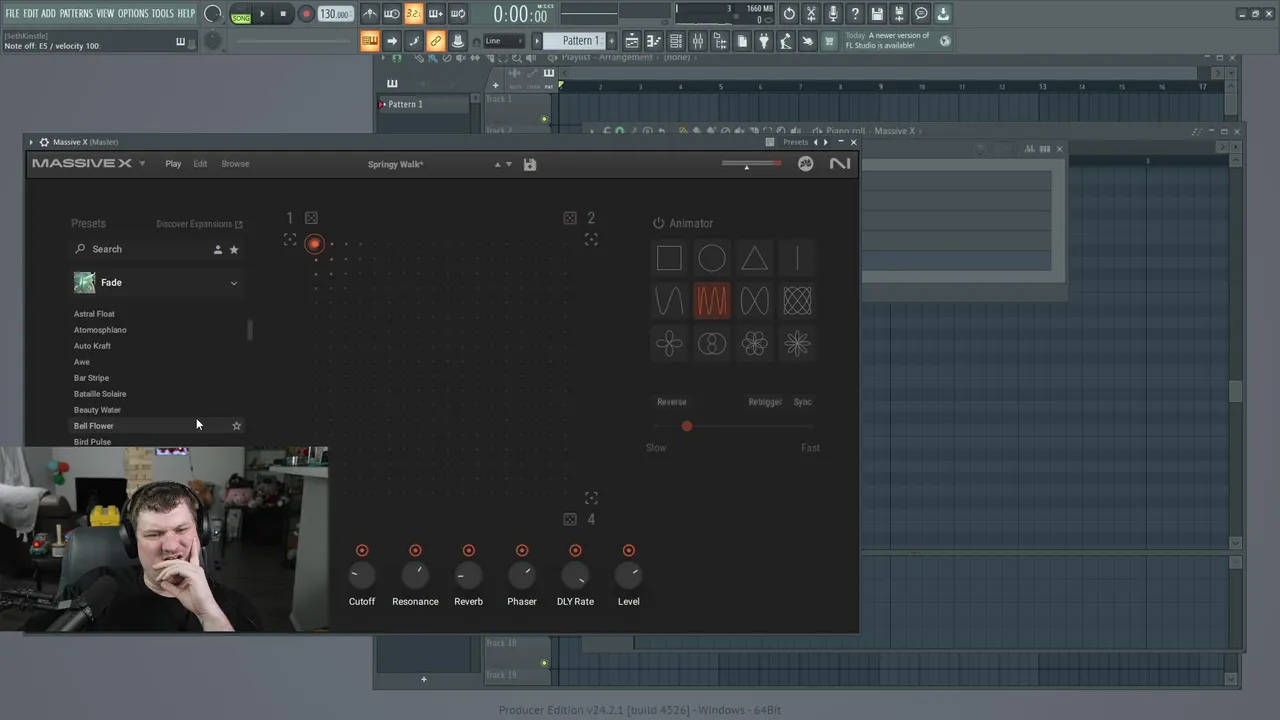Filter presets by user icon

point(218,249)
